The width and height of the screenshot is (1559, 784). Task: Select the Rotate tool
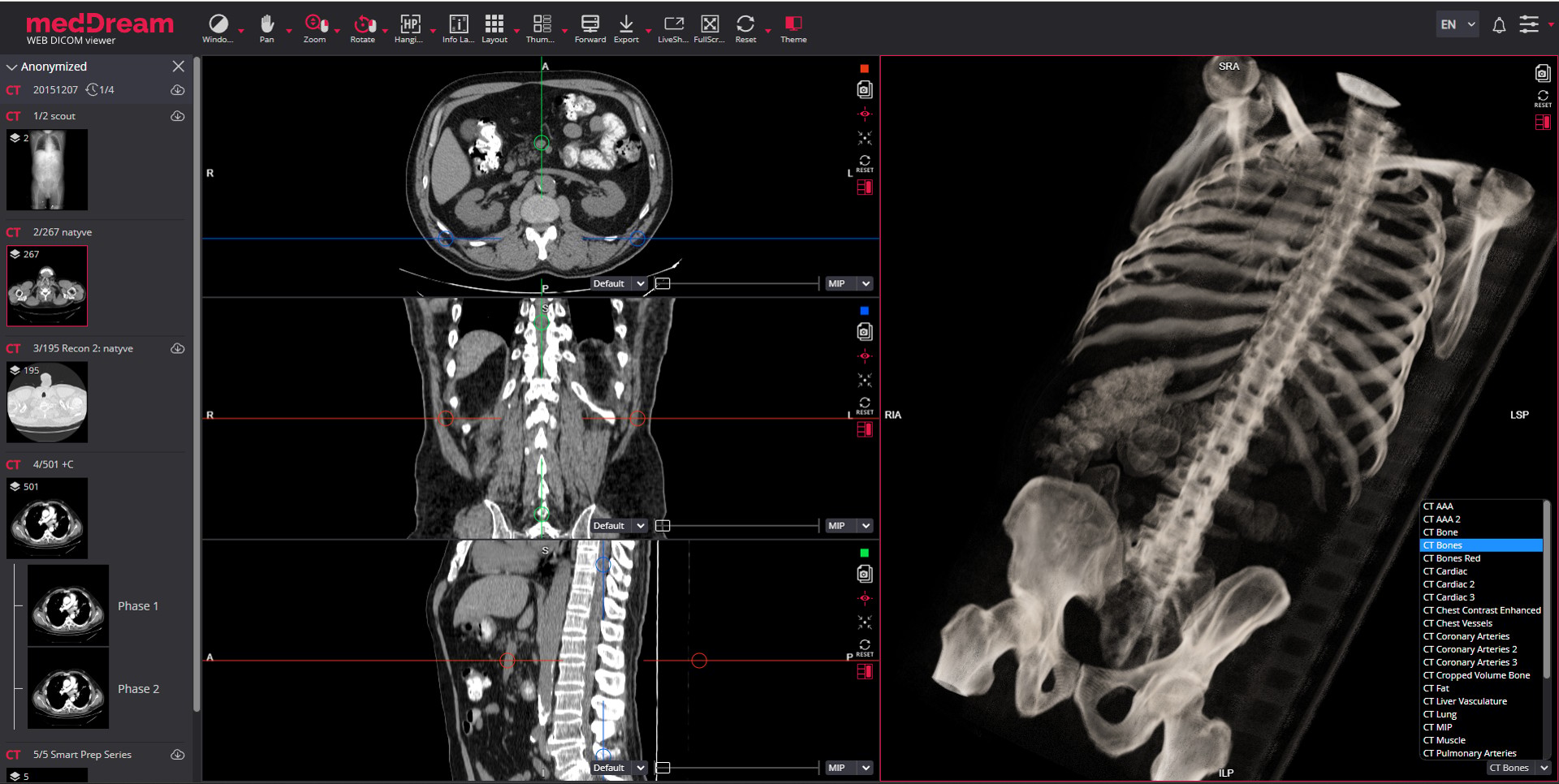(363, 28)
